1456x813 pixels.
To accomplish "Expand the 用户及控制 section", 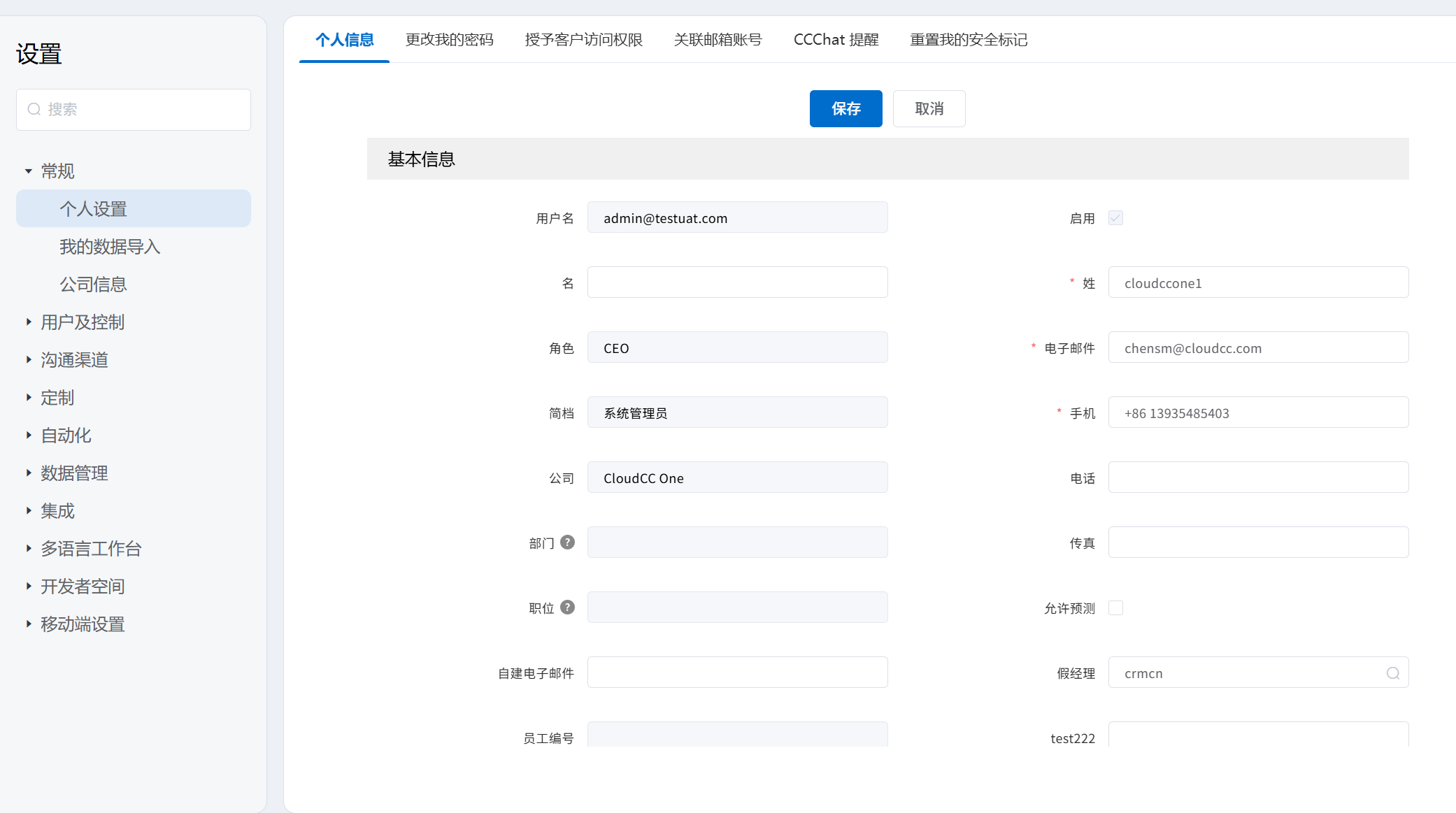I will (29, 322).
